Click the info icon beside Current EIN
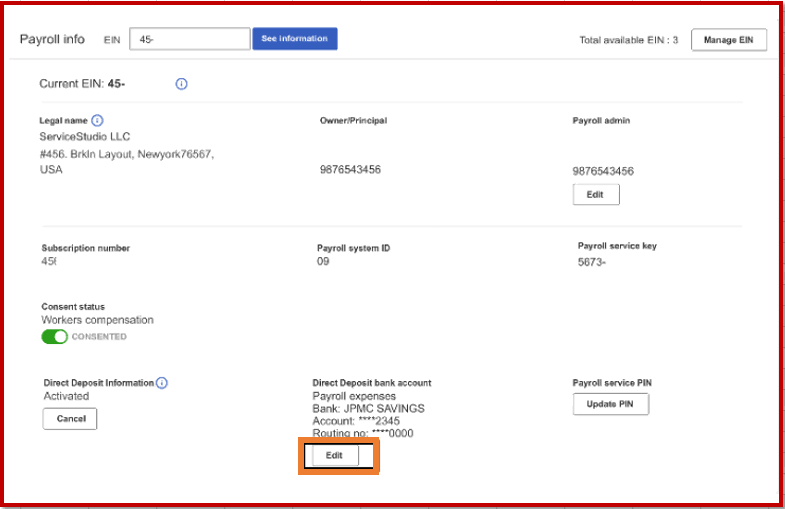The height and width of the screenshot is (509, 785). pyautogui.click(x=181, y=84)
